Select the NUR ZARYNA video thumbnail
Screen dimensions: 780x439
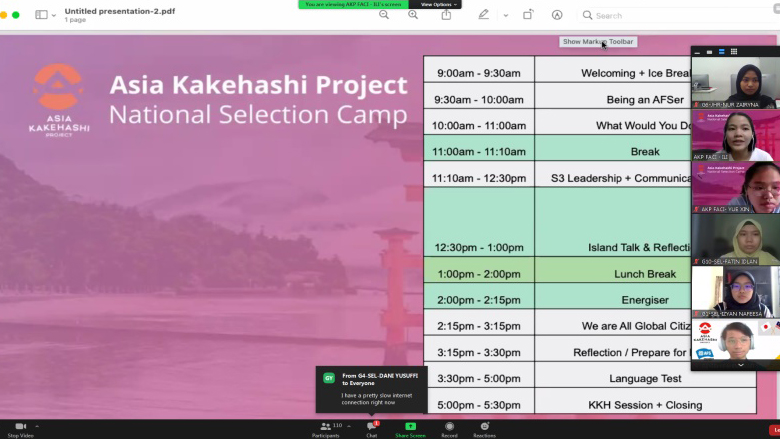(736, 83)
